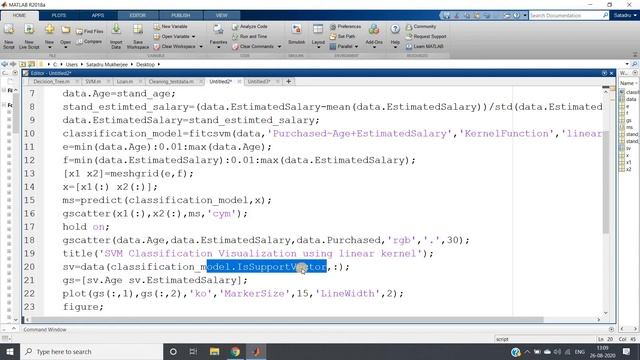Expand Clear Workspace dropdown arrow
640x360 pixels.
click(x=201, y=47)
